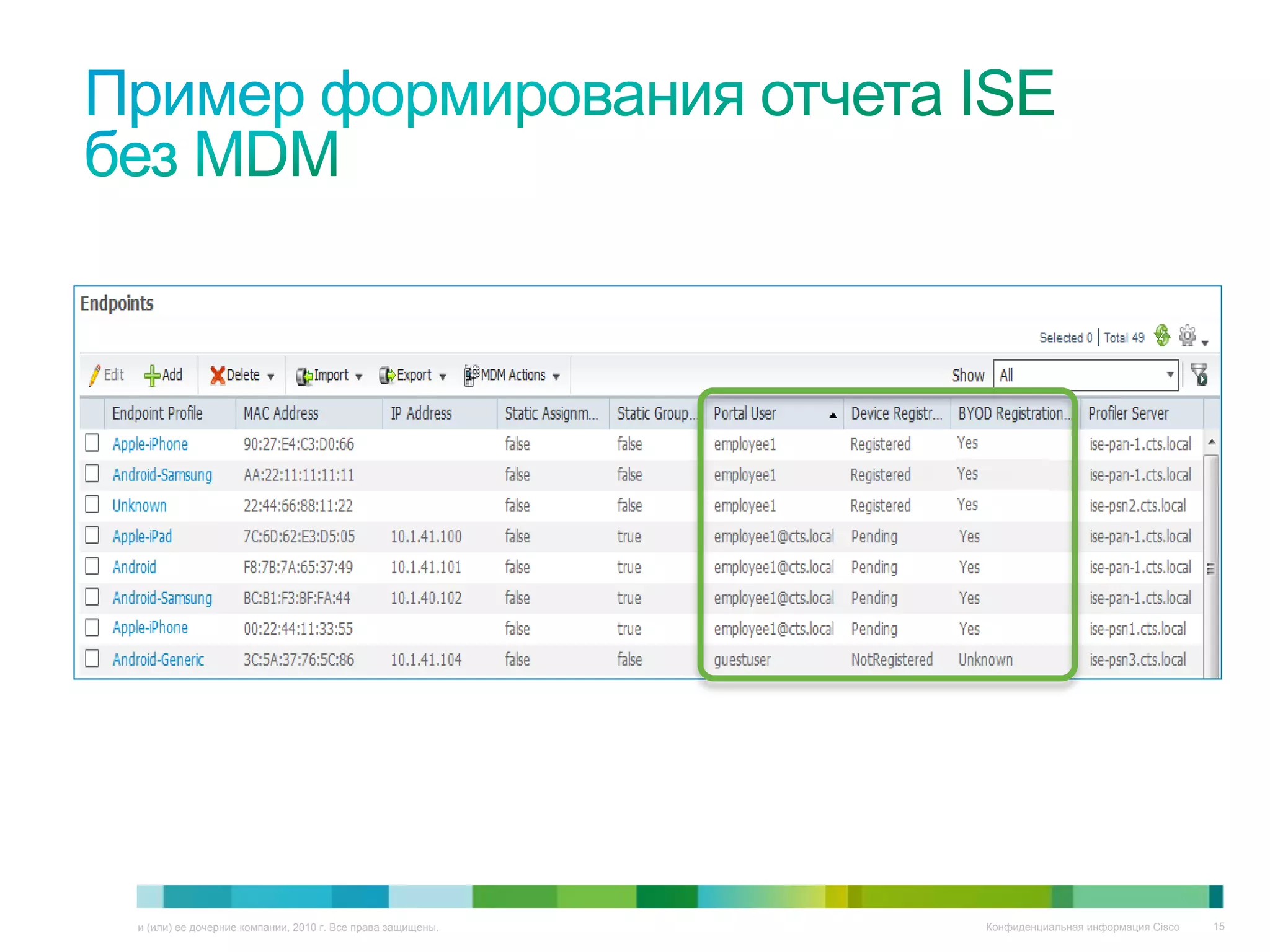Image resolution: width=1270 pixels, height=952 pixels.
Task: Click the red X Delete icon
Action: pos(217,376)
